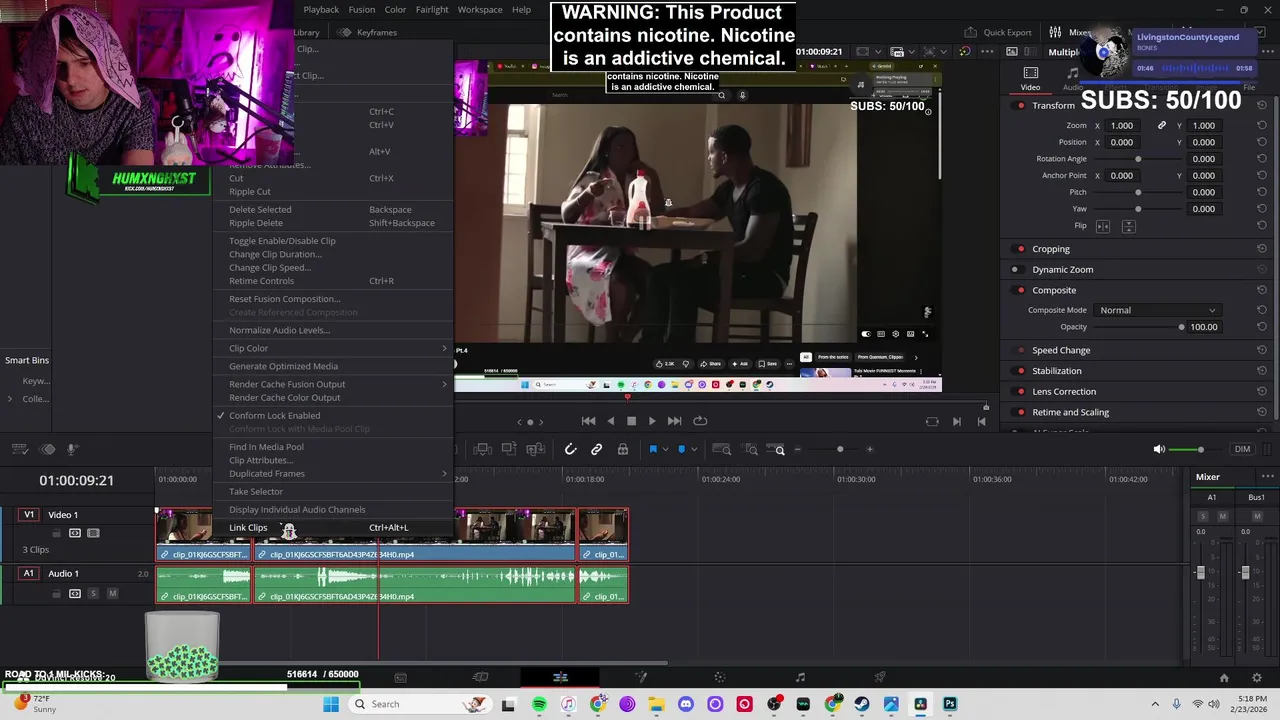The width and height of the screenshot is (1280, 720).
Task: Start playback with the play button
Action: [x=652, y=421]
